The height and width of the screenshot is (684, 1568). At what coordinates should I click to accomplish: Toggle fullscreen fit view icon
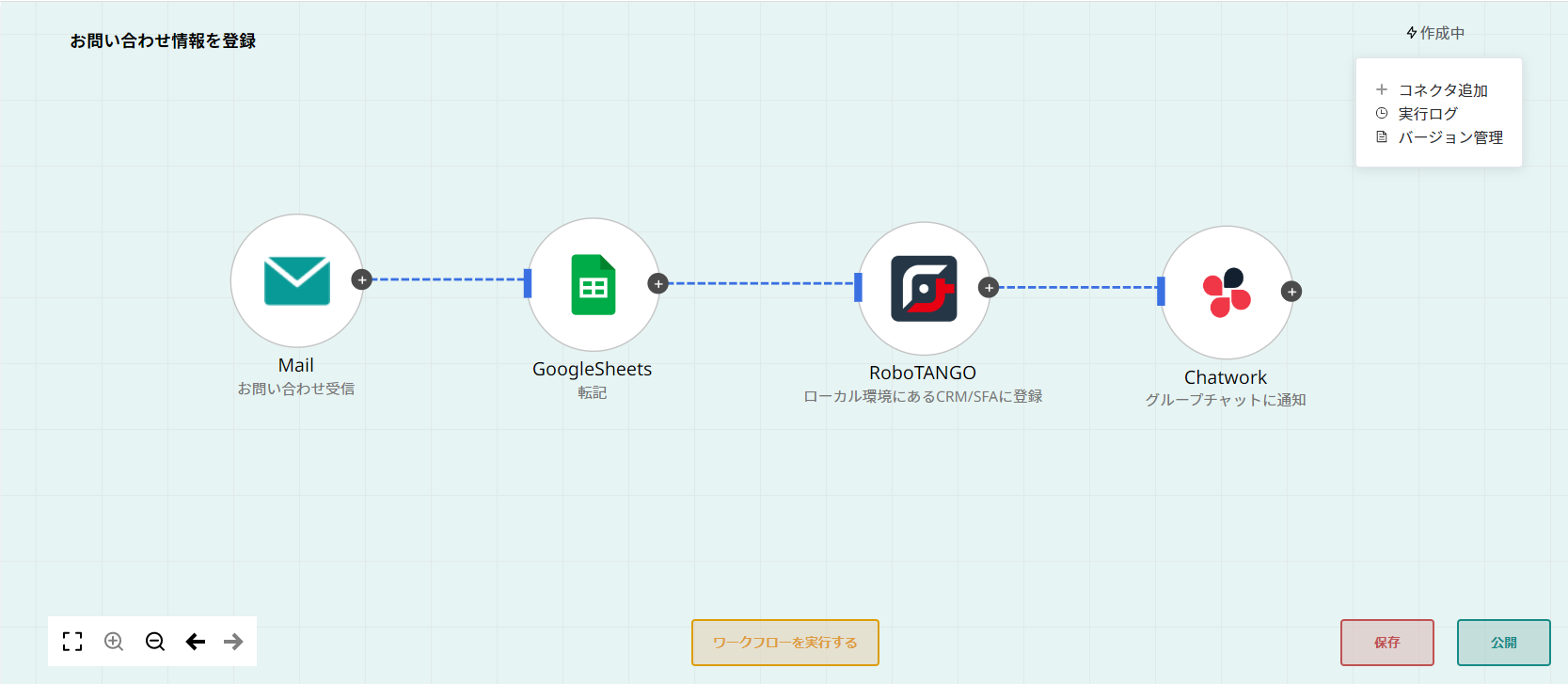click(x=72, y=642)
